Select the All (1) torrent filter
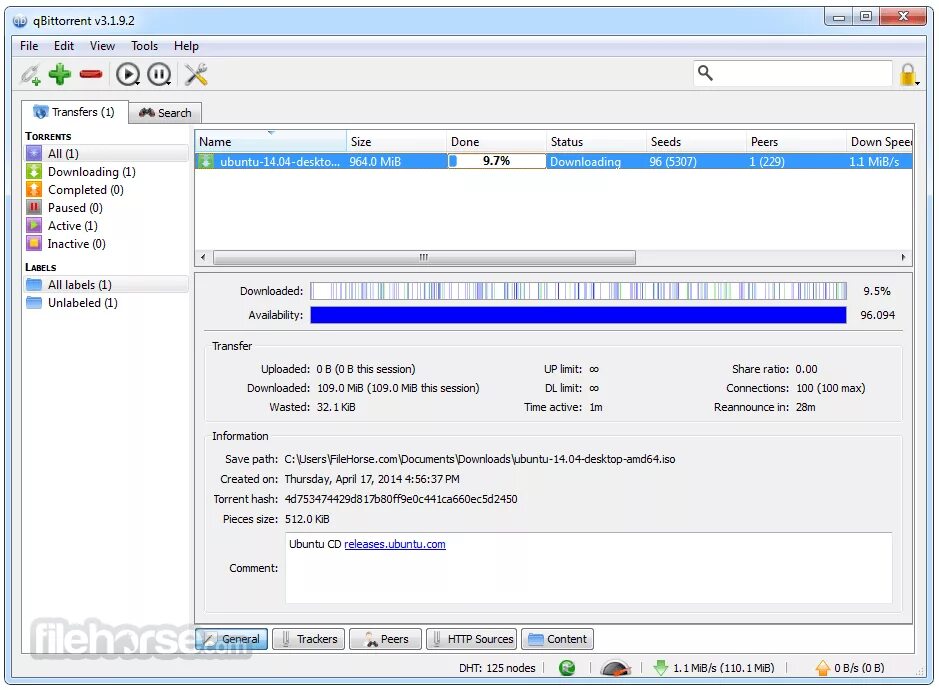Image resolution: width=939 pixels, height=690 pixels. 107,153
